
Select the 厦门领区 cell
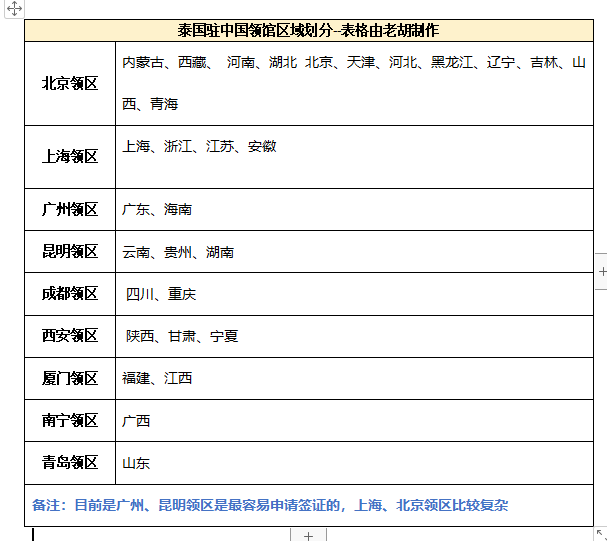click(x=70, y=378)
